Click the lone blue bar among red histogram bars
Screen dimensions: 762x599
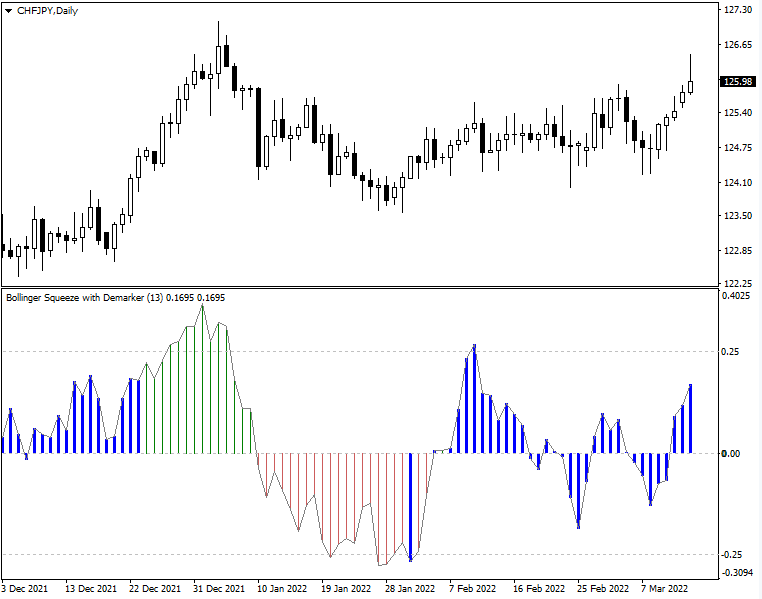tap(410, 507)
